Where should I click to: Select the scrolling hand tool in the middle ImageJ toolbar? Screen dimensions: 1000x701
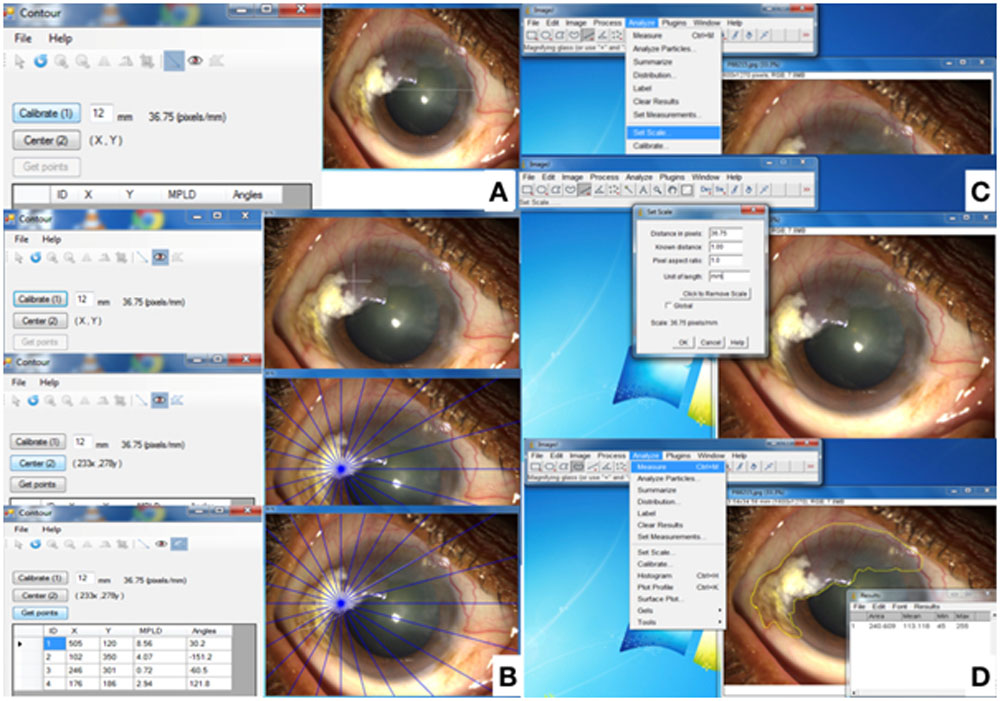coord(672,189)
